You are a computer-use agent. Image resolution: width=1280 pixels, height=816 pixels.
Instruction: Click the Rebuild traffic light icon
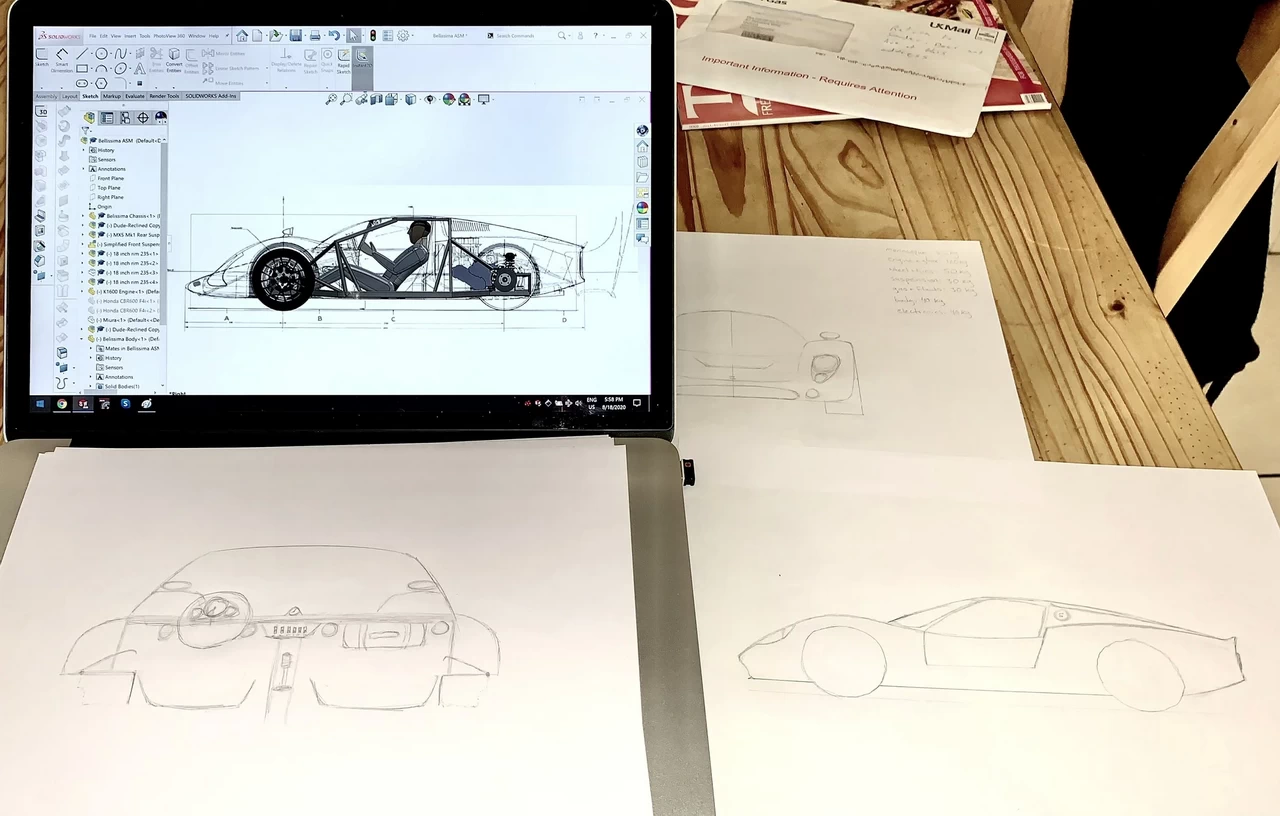373,36
